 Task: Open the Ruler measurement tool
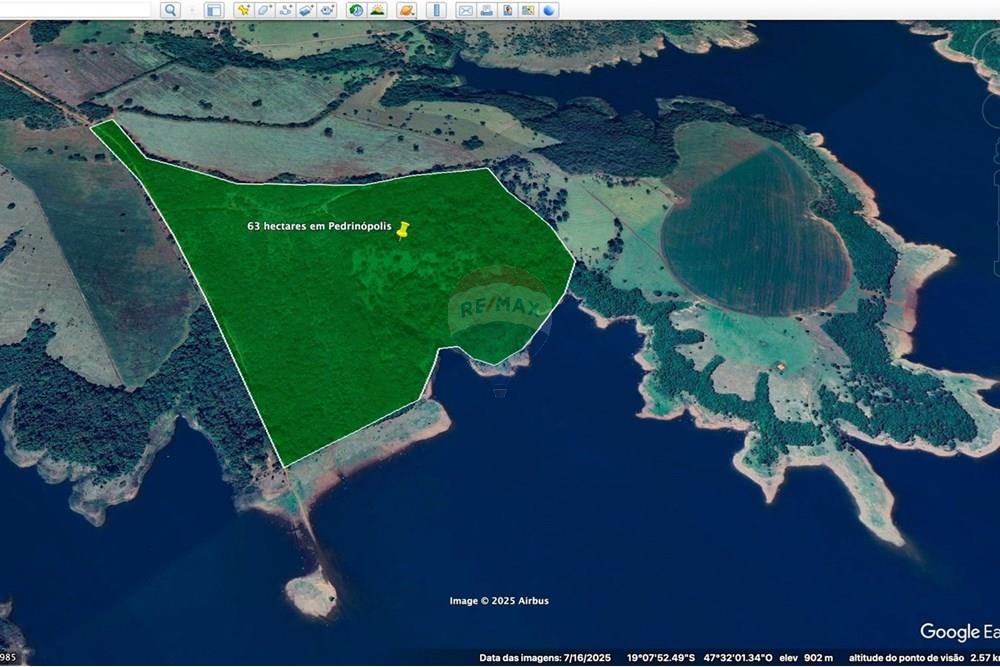(435, 10)
